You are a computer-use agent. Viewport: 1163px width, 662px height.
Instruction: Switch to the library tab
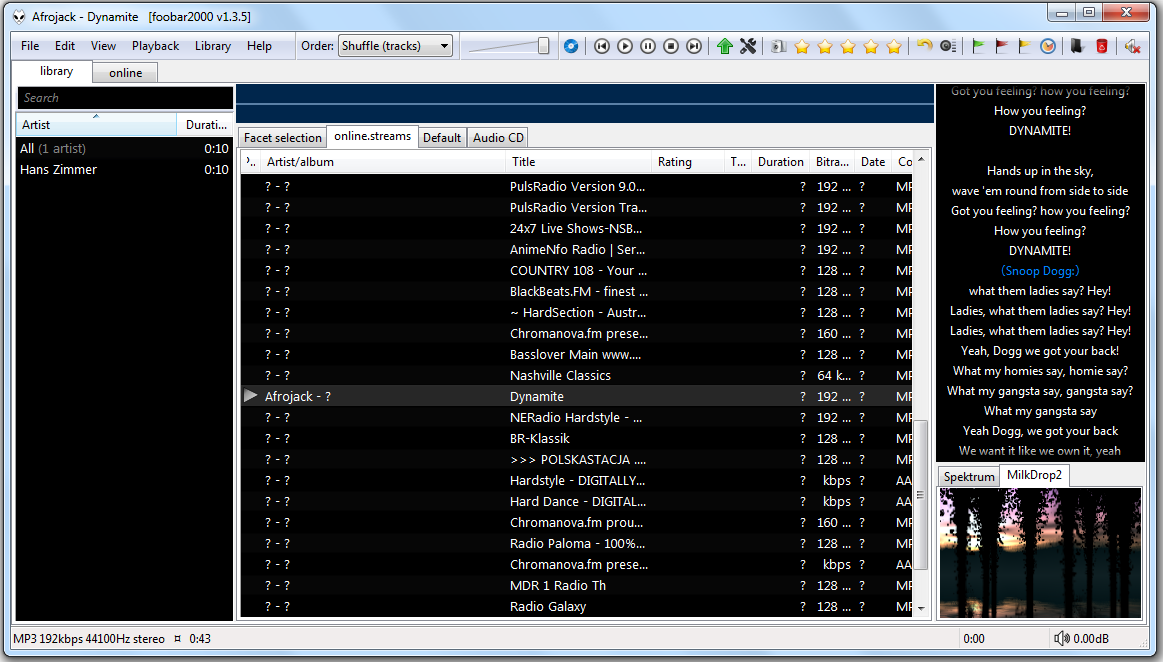[53, 71]
